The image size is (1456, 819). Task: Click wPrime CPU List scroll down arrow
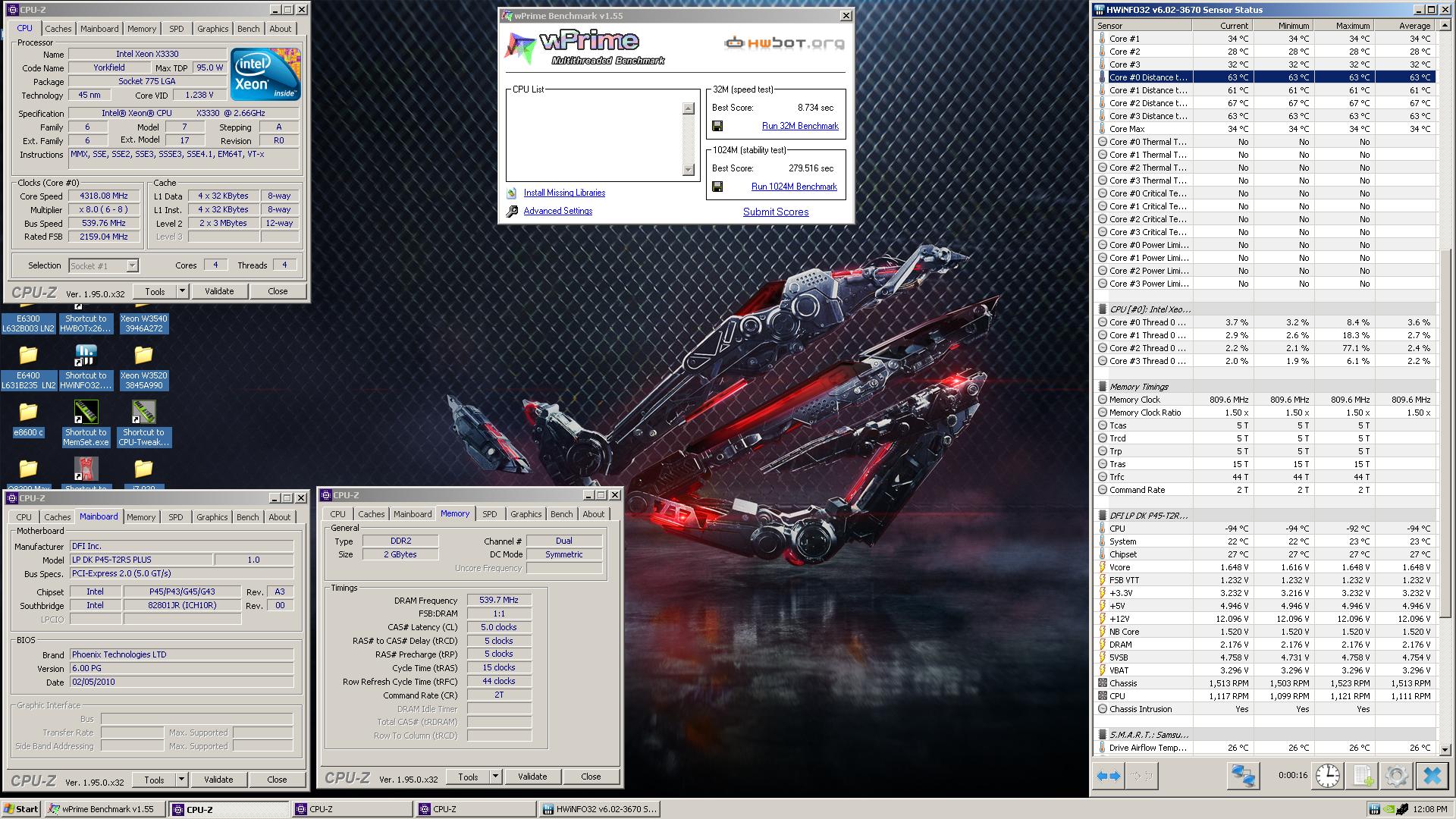point(689,170)
